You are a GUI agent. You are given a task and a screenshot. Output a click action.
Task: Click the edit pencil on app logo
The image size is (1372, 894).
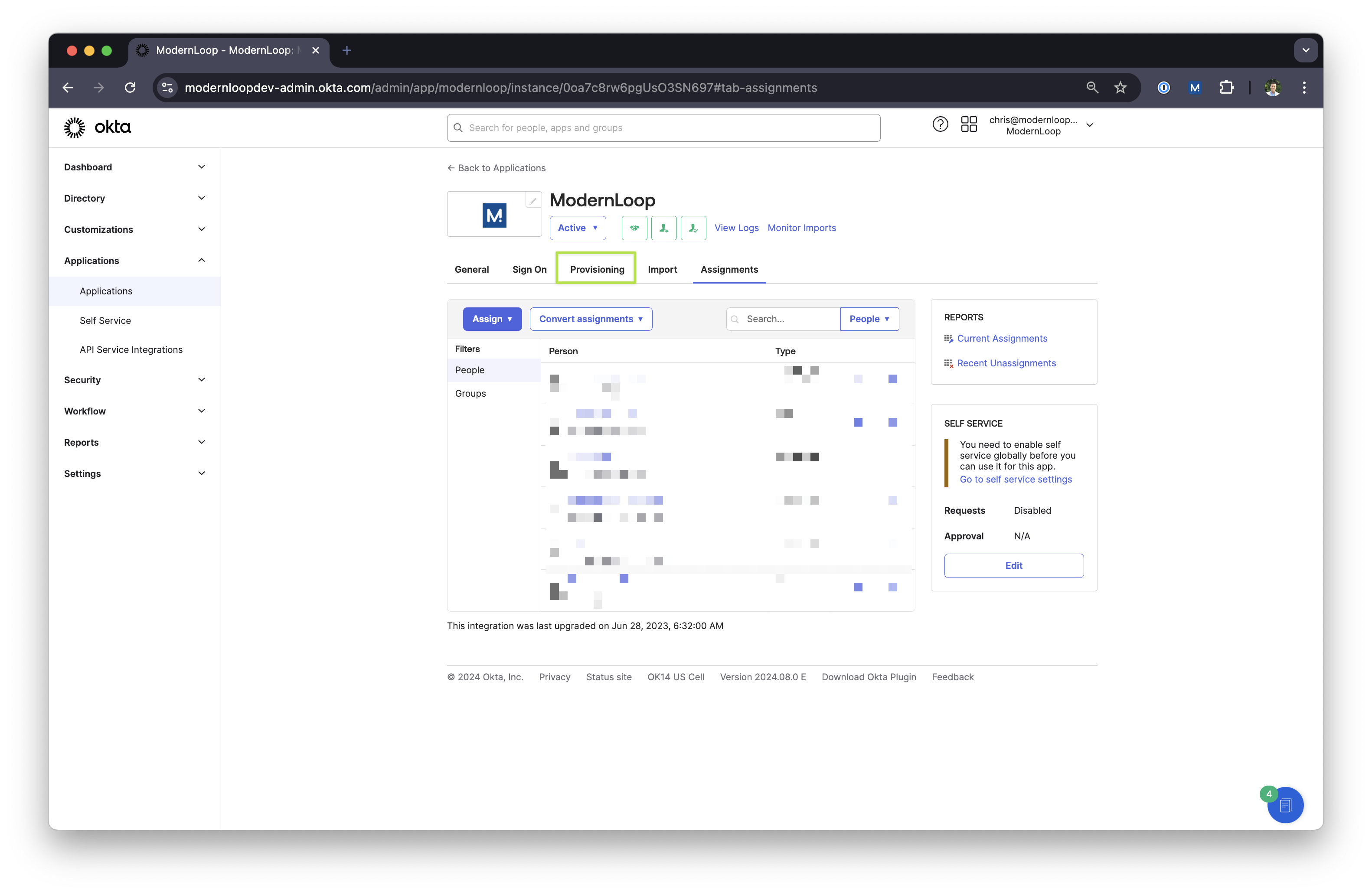click(532, 201)
